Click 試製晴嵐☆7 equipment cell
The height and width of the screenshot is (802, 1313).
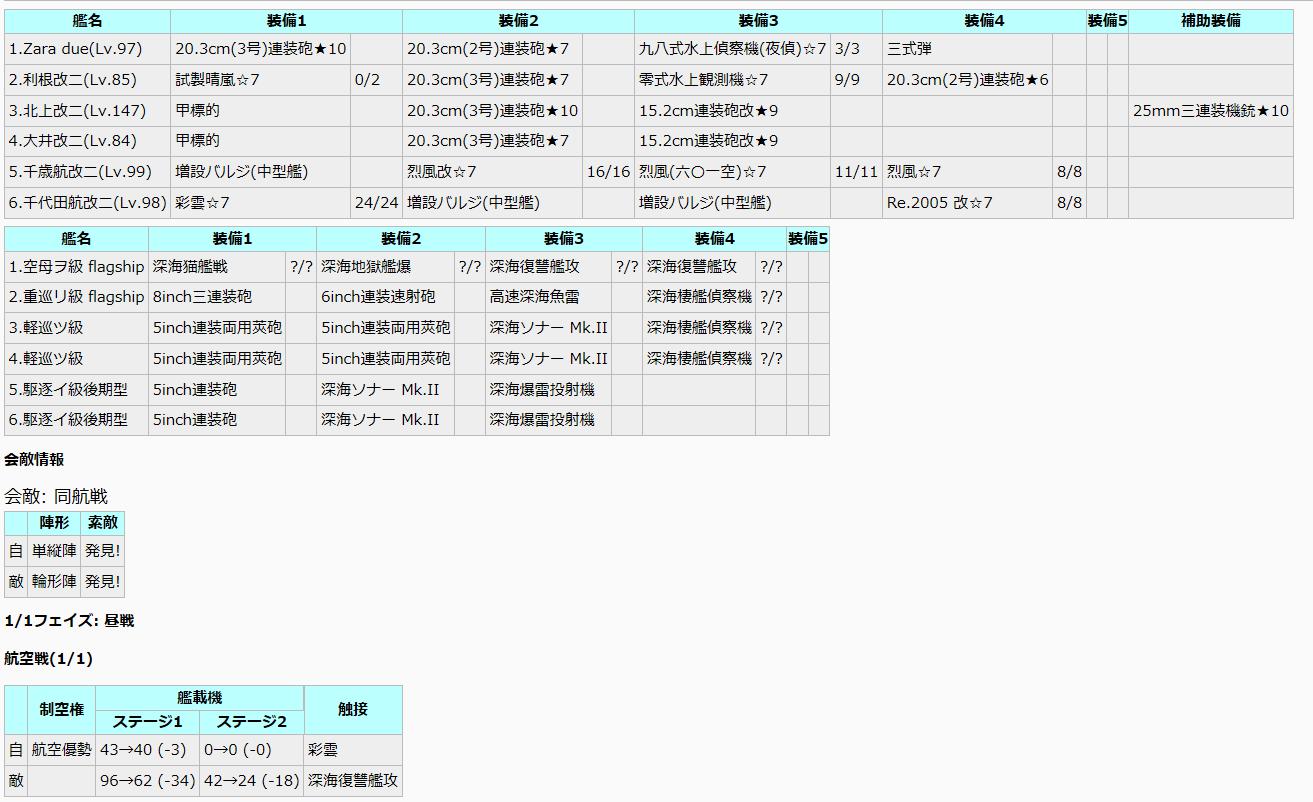click(x=260, y=80)
